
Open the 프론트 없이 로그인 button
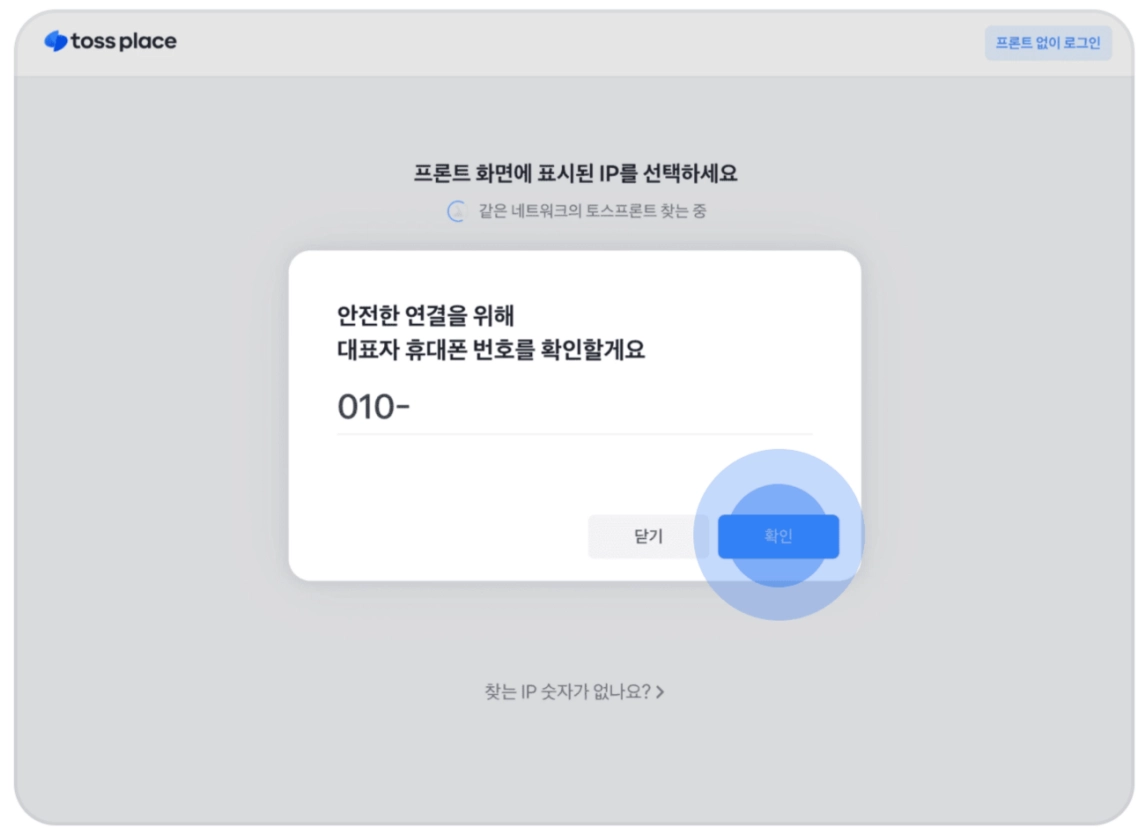[1048, 43]
